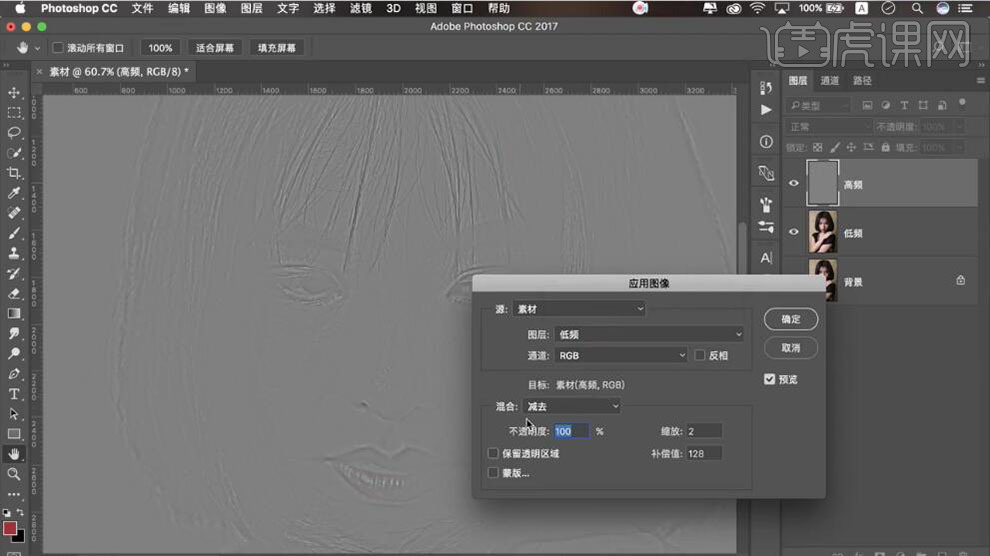This screenshot has width=990, height=556.
Task: Select the Crop tool
Action: (x=14, y=173)
